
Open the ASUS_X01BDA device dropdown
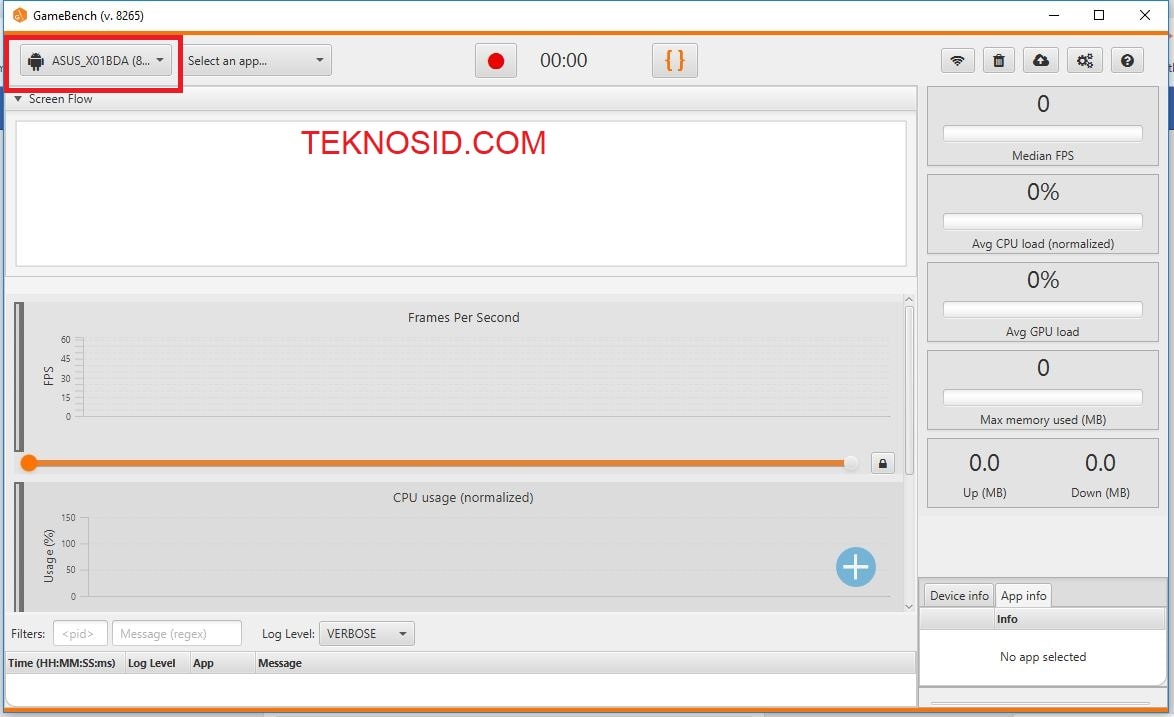tap(96, 61)
